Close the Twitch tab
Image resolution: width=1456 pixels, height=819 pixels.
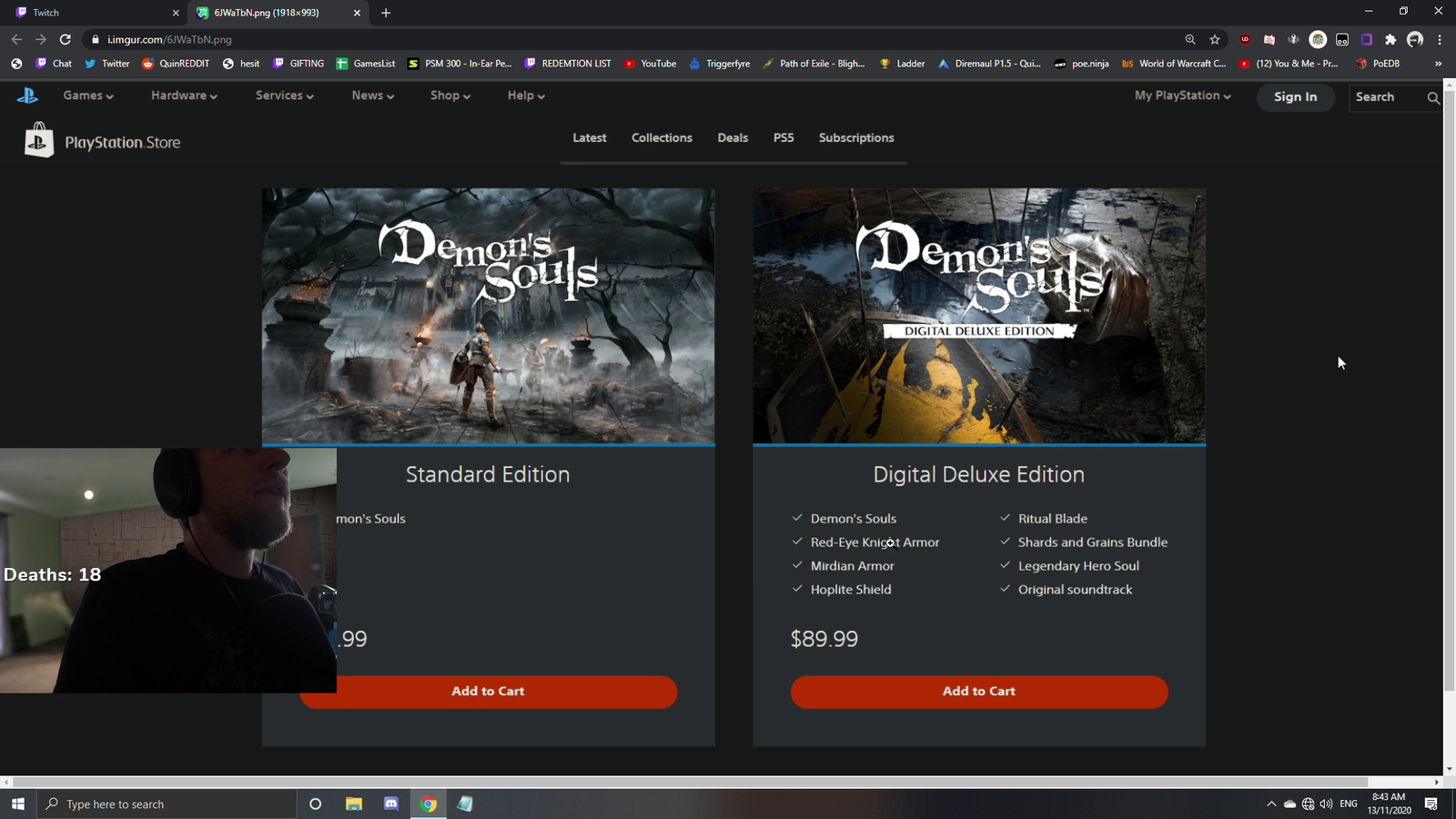click(x=176, y=13)
